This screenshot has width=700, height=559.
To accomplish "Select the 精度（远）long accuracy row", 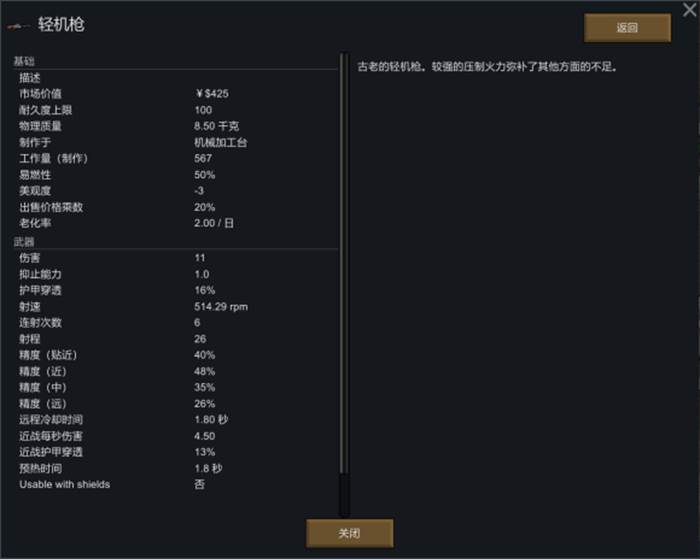I will (176, 404).
